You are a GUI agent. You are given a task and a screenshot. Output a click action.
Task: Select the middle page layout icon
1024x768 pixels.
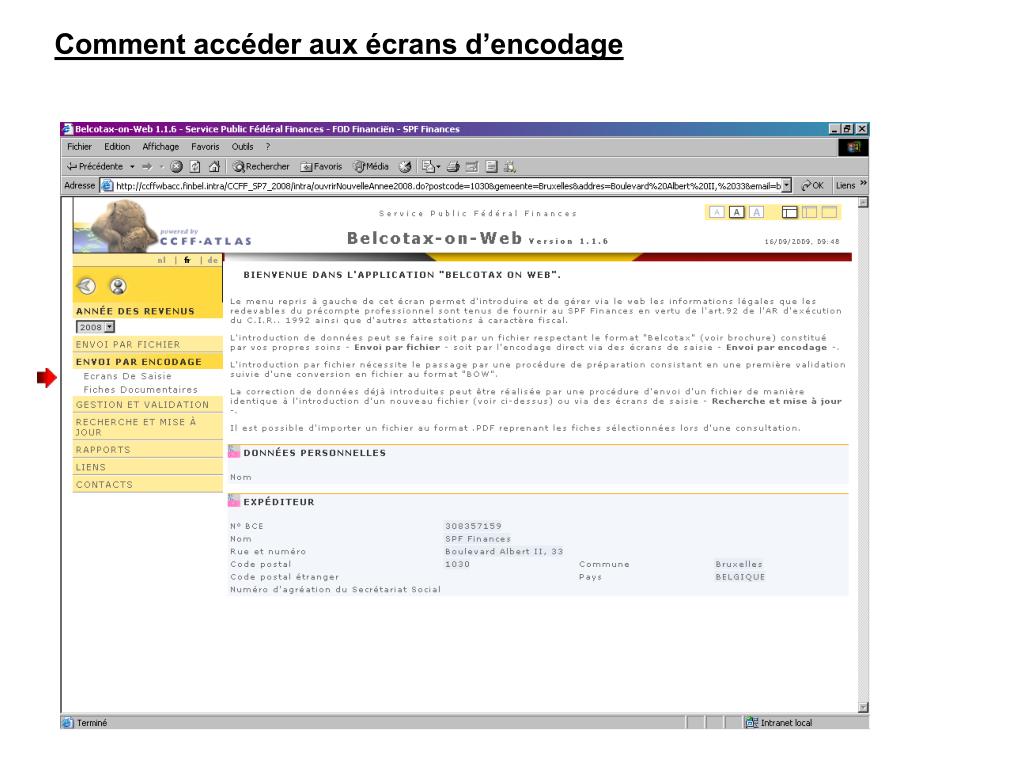809,212
